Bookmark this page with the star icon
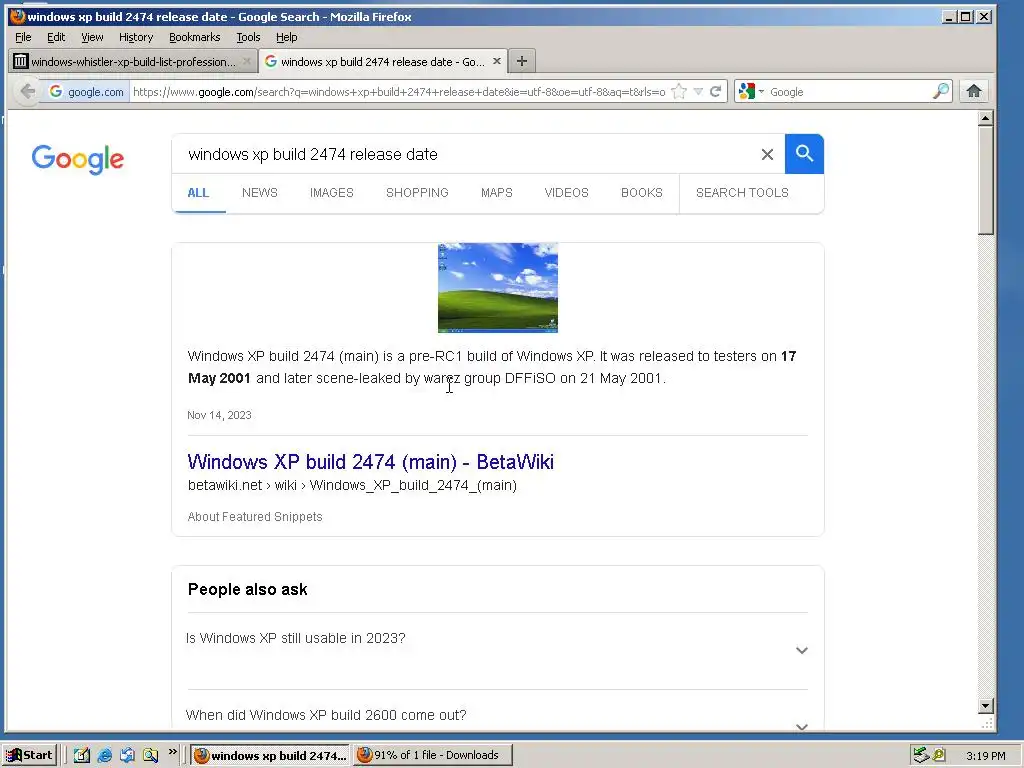 (x=679, y=91)
